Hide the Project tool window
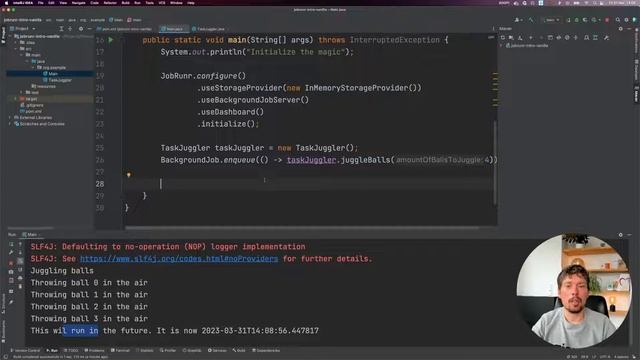The height and width of the screenshot is (360, 640). [x=89, y=29]
